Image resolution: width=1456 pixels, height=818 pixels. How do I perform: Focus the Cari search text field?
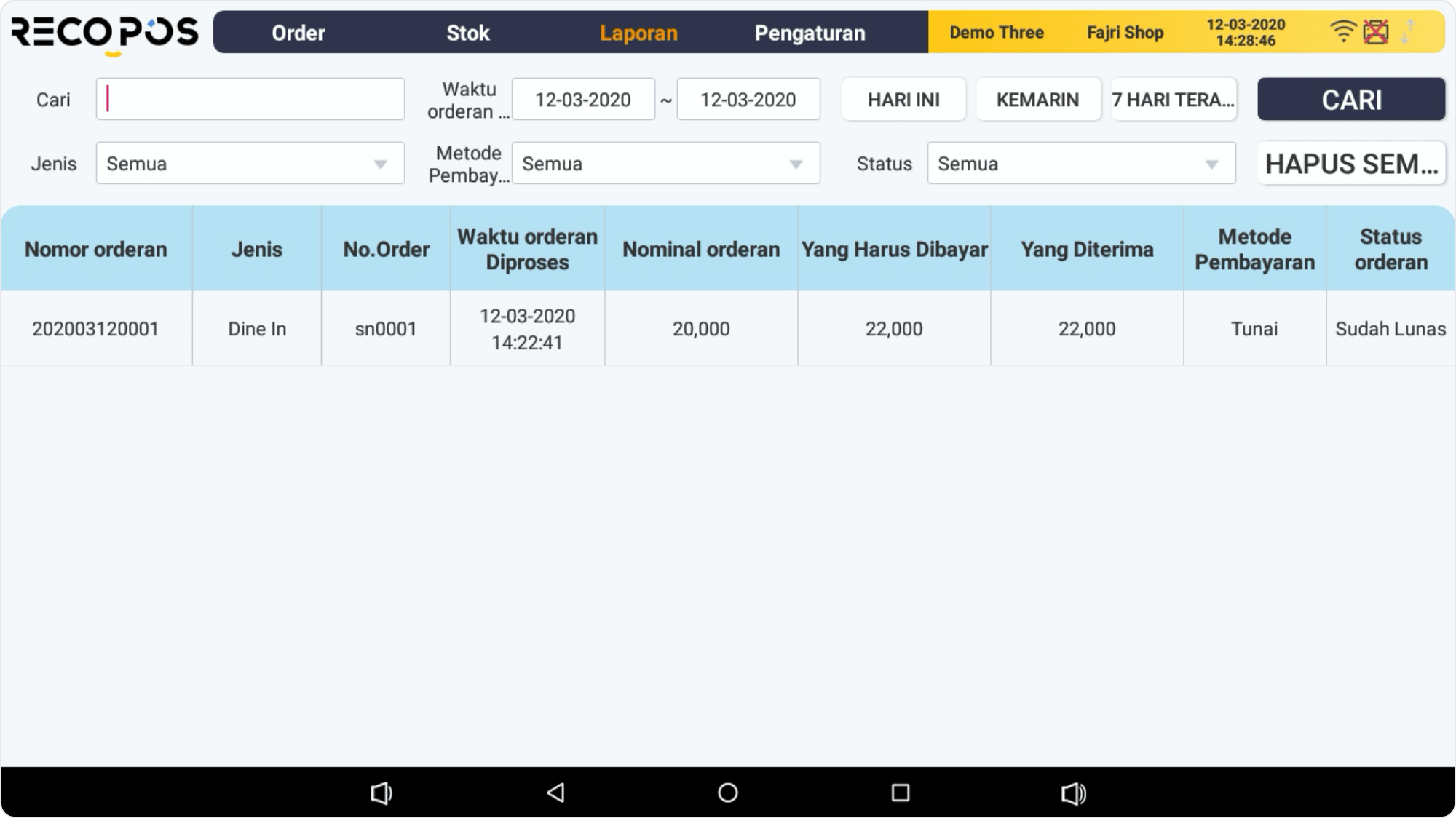(250, 100)
